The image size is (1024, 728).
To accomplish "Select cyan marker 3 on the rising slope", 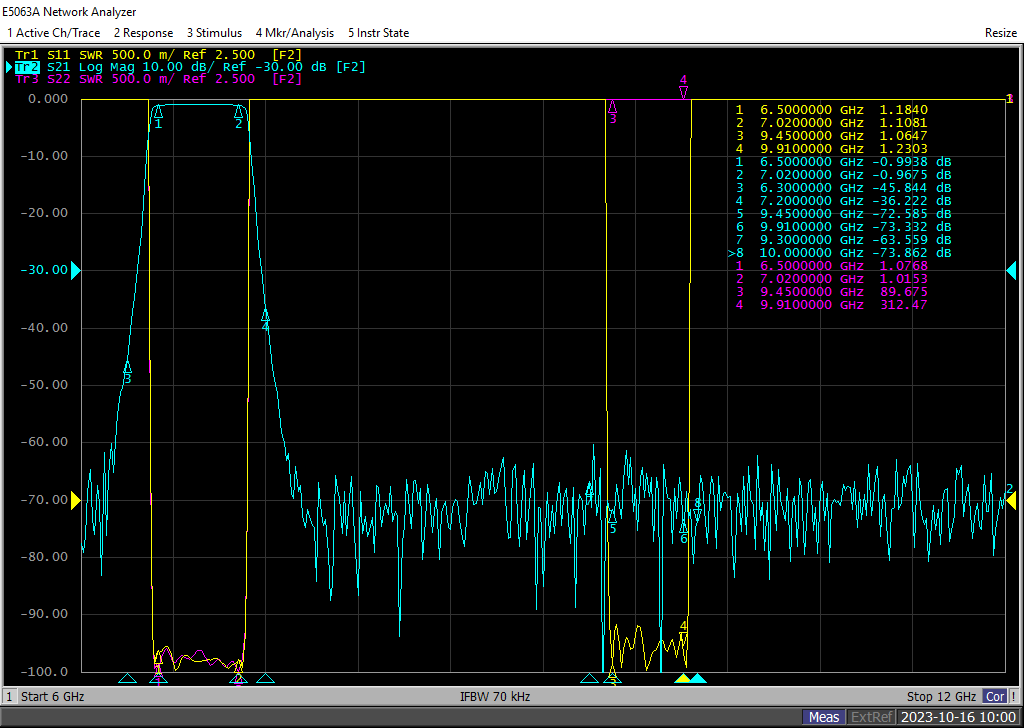I will [127, 368].
